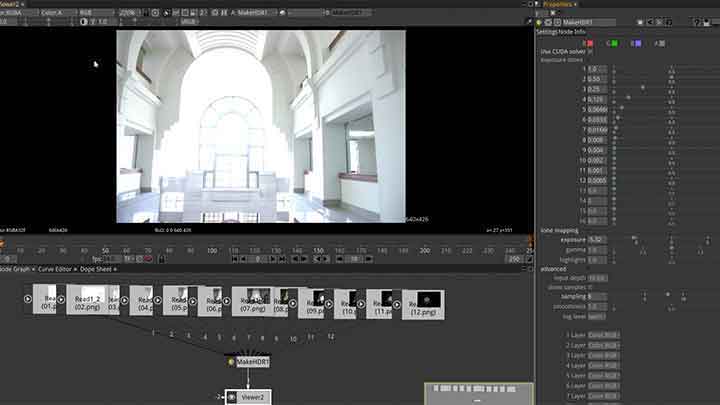Click the node graph minimap thumbnail

[478, 394]
